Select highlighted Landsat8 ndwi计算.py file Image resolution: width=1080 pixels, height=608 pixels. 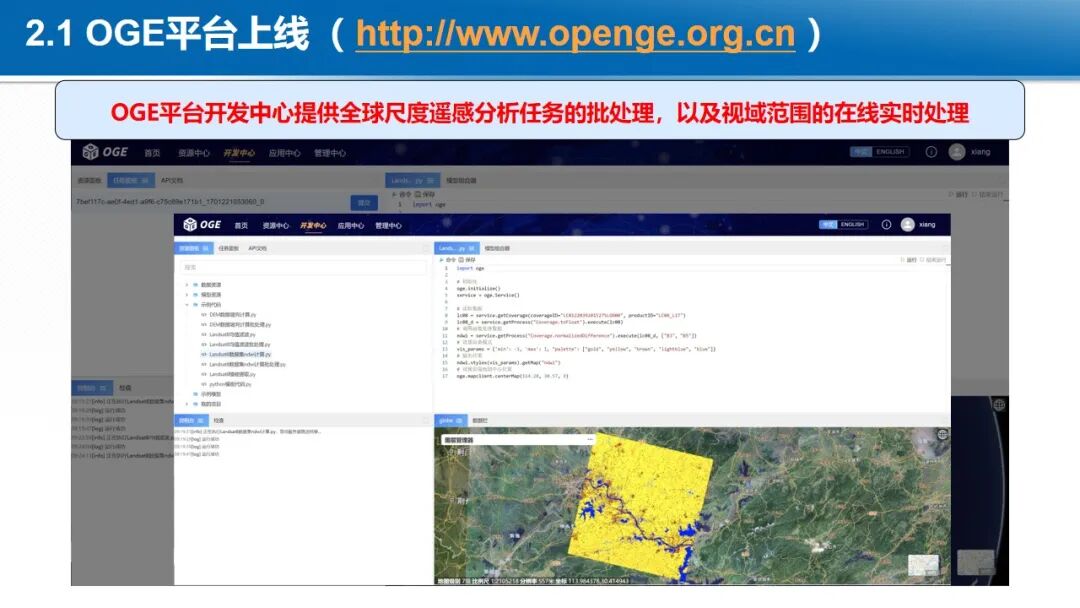coord(240,354)
